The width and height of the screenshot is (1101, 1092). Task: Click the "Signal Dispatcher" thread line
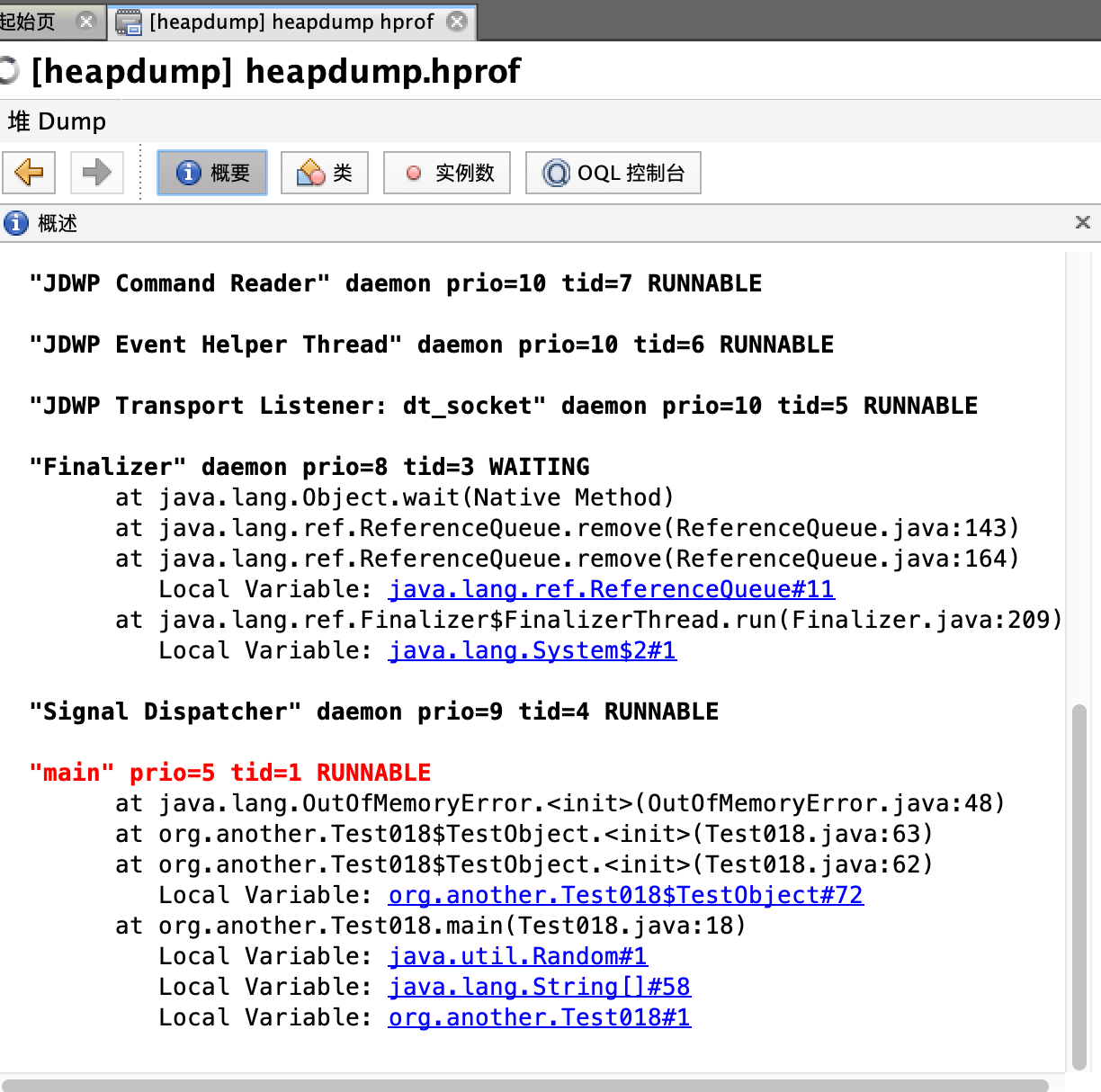374,712
